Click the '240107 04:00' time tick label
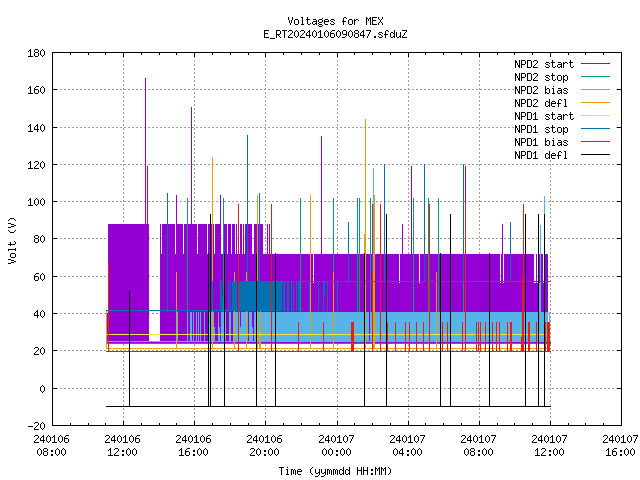The image size is (640, 480). (407, 446)
